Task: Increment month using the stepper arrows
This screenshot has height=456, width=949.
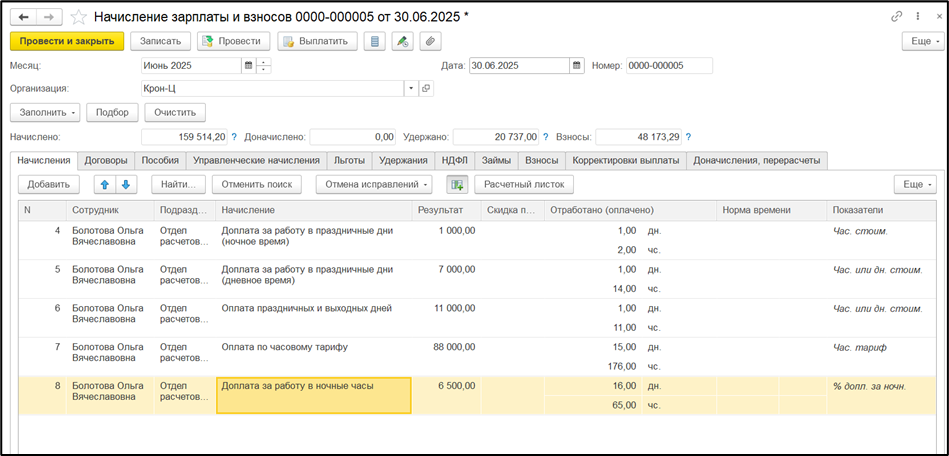Action: (x=264, y=62)
